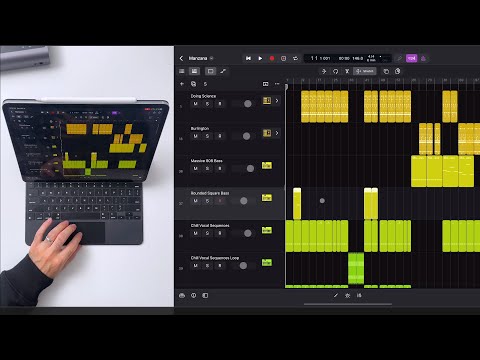This screenshot has height=360, width=480.
Task: Duplicate track using the copy-plus icon
Action: pos(193,84)
